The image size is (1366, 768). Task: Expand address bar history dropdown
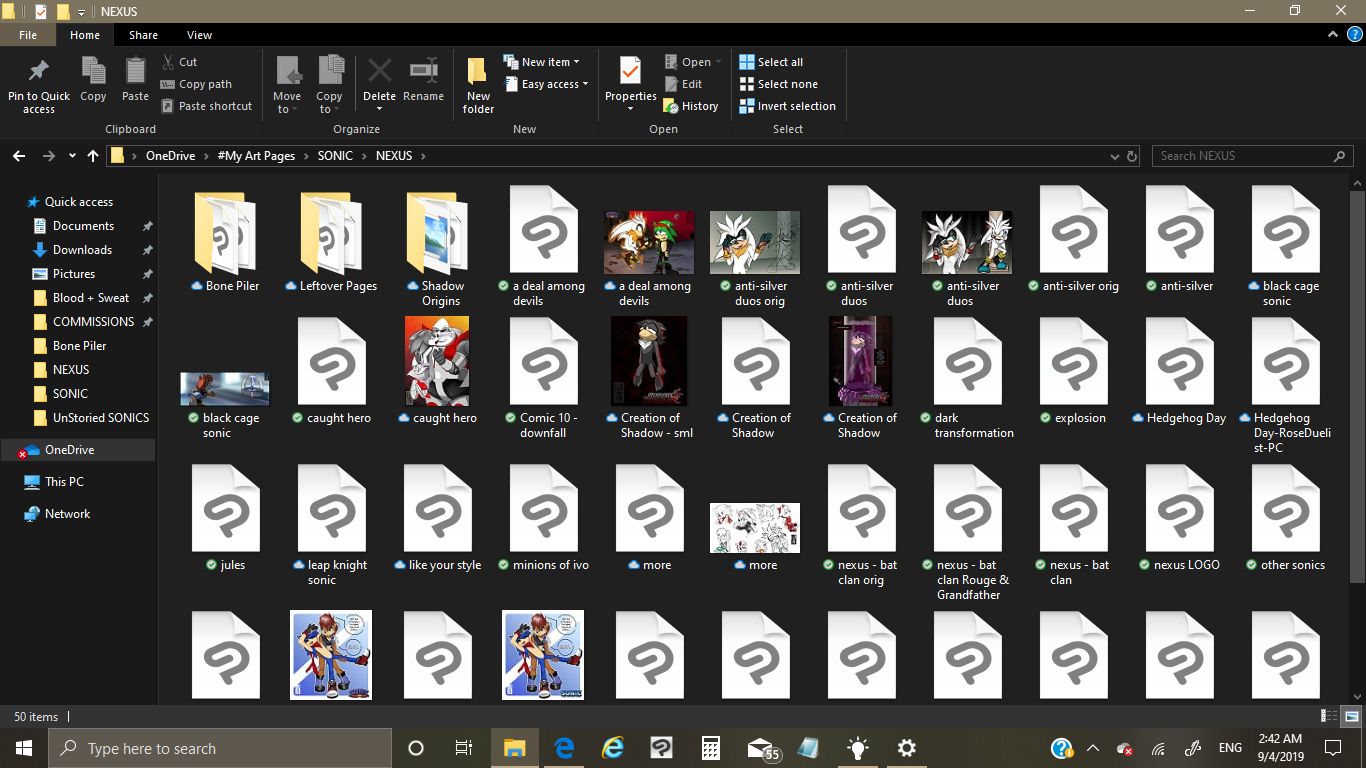[1115, 156]
